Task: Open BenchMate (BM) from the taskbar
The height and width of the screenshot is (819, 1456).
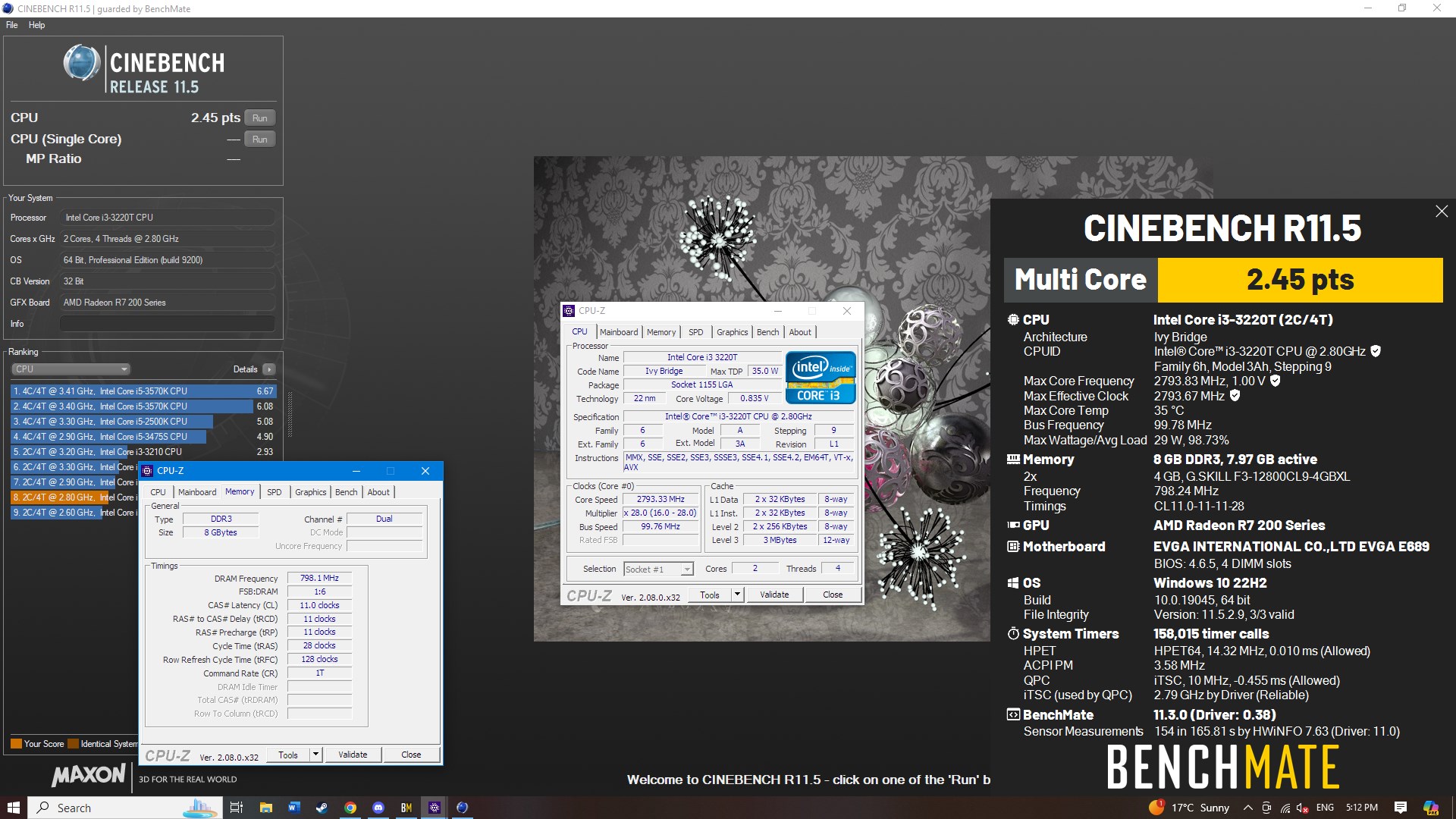Action: point(406,808)
